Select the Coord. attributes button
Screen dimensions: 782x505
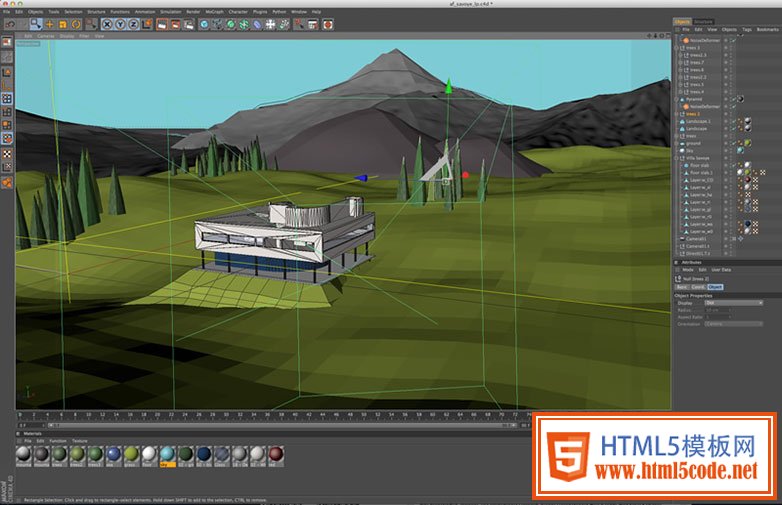pyautogui.click(x=698, y=287)
